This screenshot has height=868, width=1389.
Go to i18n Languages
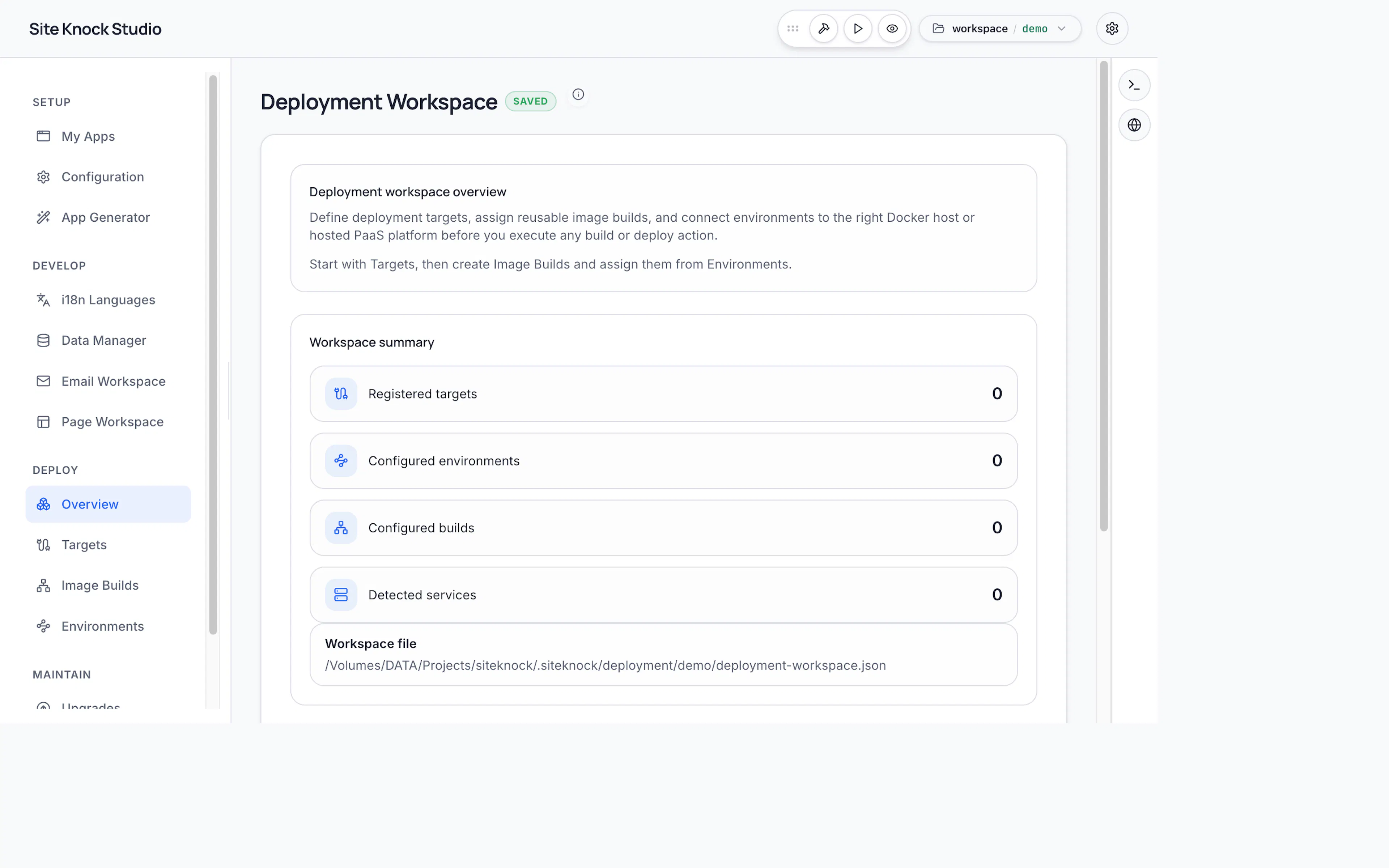pyautogui.click(x=108, y=300)
